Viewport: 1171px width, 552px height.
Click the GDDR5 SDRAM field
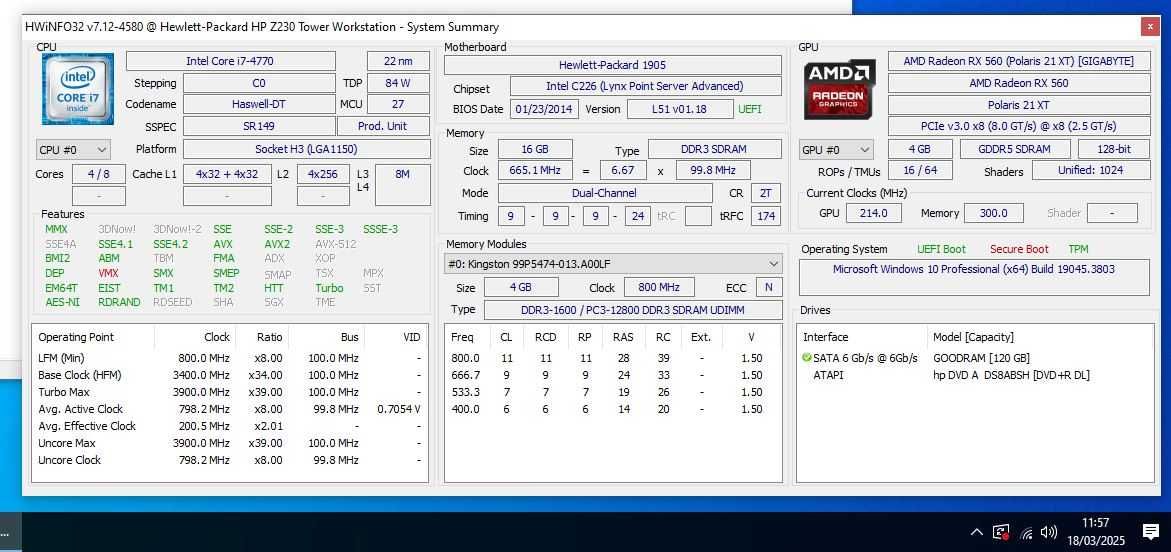coord(1014,149)
